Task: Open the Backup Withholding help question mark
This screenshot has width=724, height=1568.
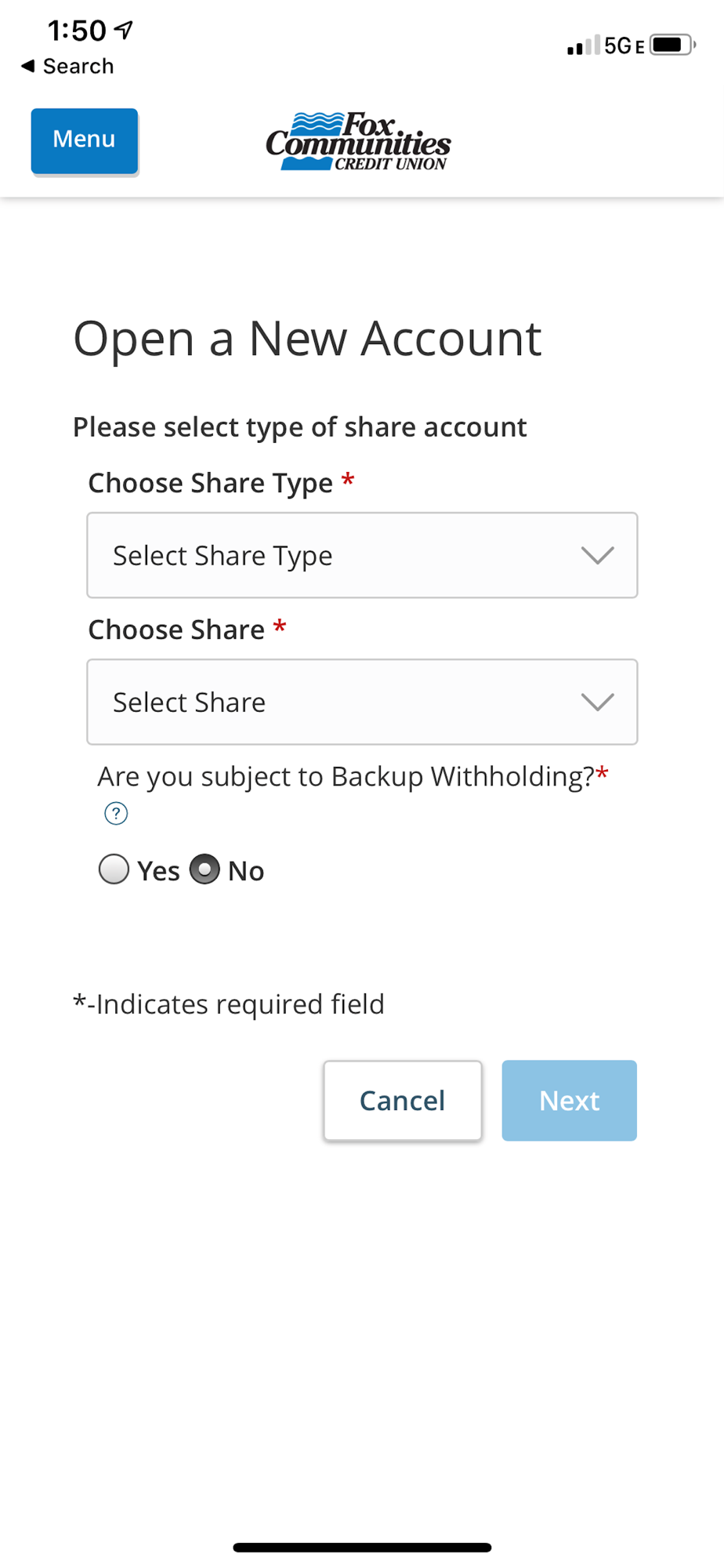Action: pyautogui.click(x=116, y=814)
